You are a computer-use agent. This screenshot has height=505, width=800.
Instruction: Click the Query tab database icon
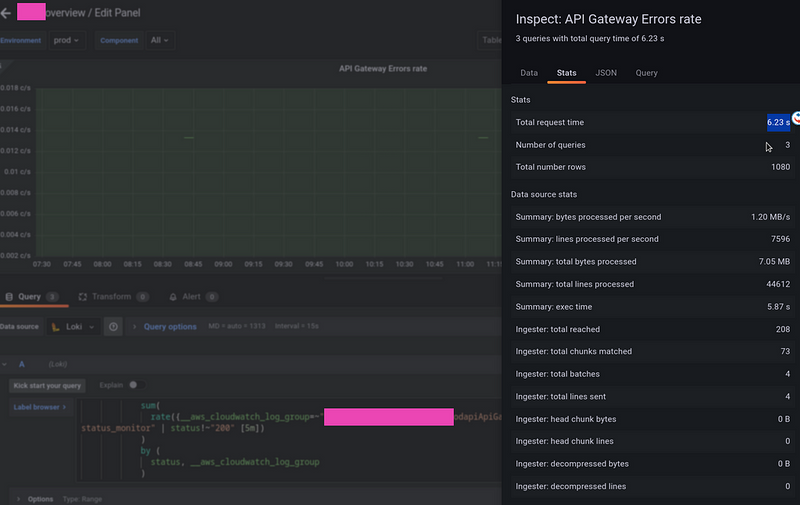point(9,297)
